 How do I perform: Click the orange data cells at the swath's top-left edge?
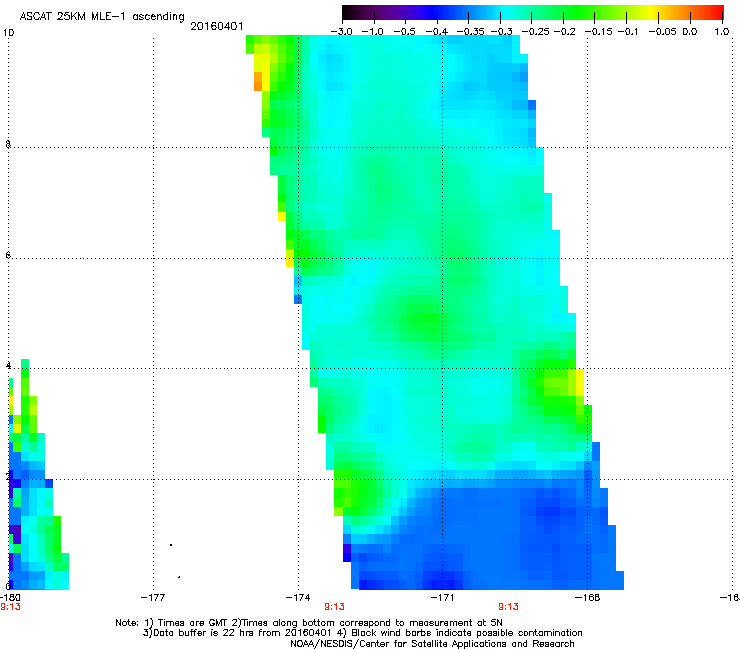coord(258,81)
